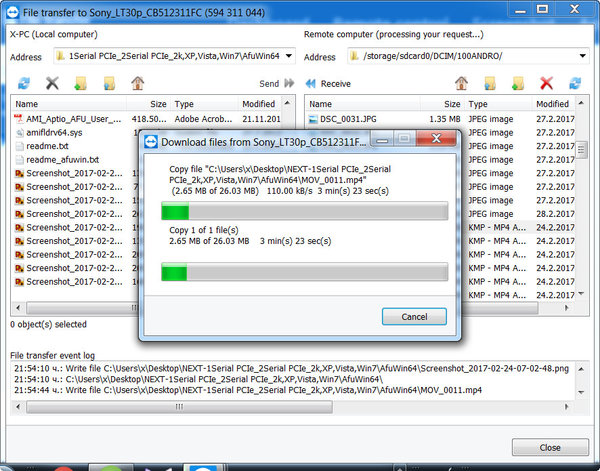Screen dimensions: 600x471
Task: Click the Close button of the file transfer window
Action: point(550,447)
